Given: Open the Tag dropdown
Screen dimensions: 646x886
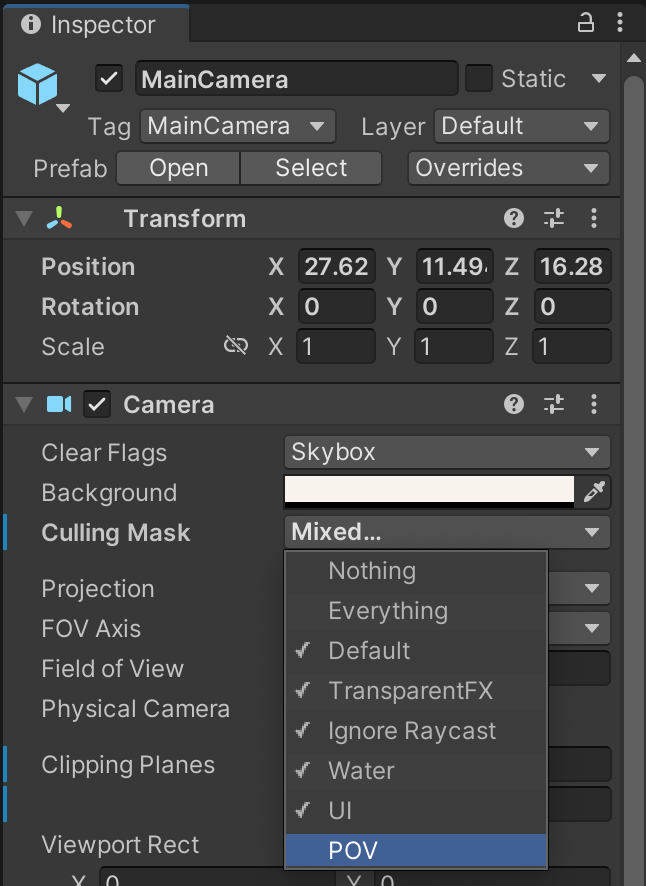Looking at the screenshot, I should 237,127.
